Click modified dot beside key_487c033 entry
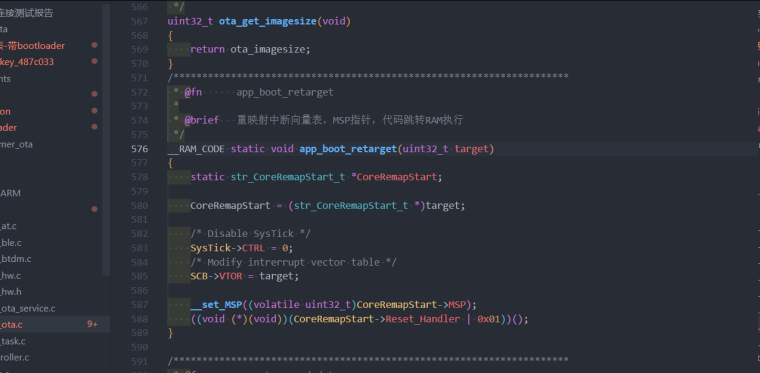760x373 pixels. click(95, 61)
